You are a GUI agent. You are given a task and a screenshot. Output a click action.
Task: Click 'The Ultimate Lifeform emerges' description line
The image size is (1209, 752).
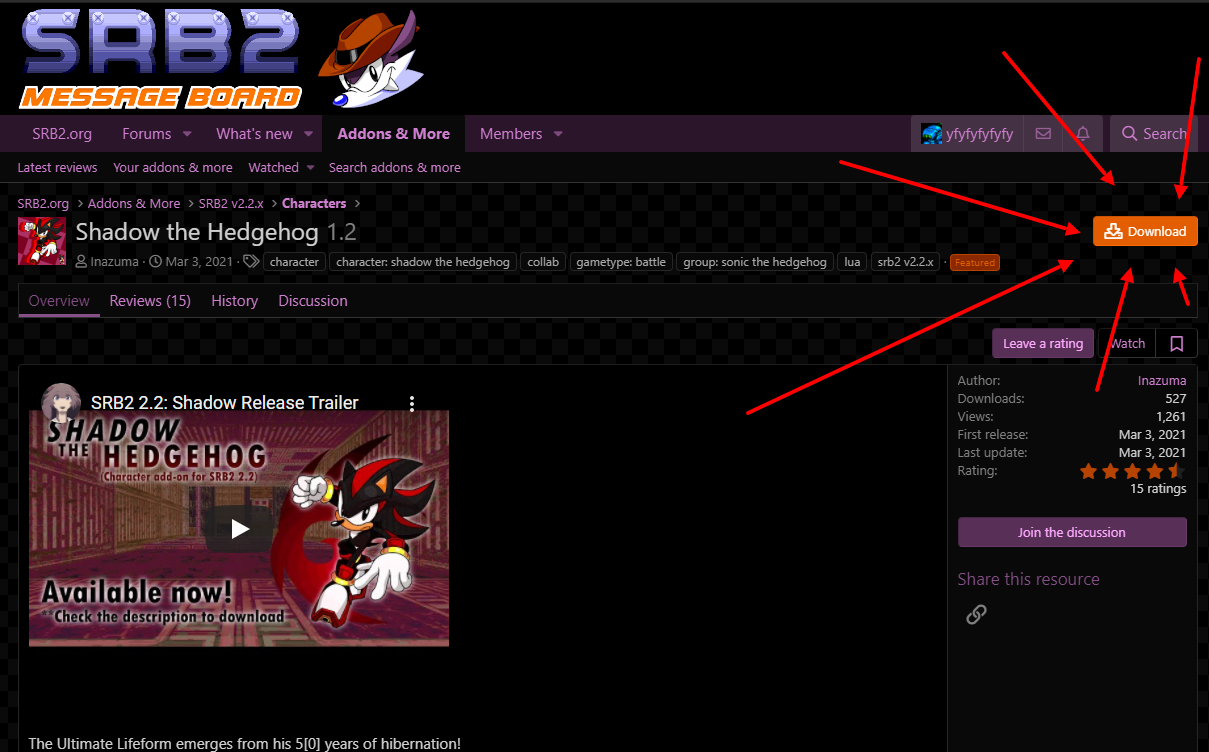click(245, 744)
